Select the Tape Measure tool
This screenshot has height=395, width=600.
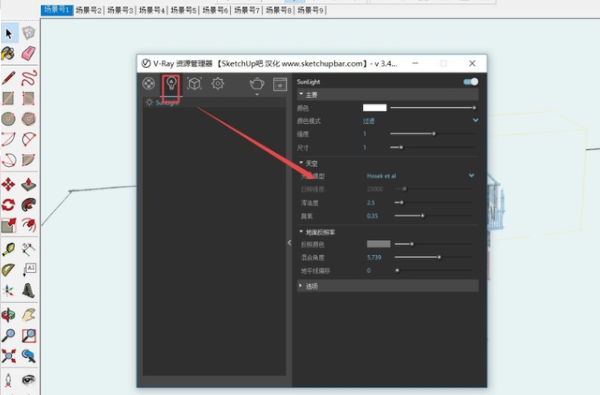[x=8, y=250]
